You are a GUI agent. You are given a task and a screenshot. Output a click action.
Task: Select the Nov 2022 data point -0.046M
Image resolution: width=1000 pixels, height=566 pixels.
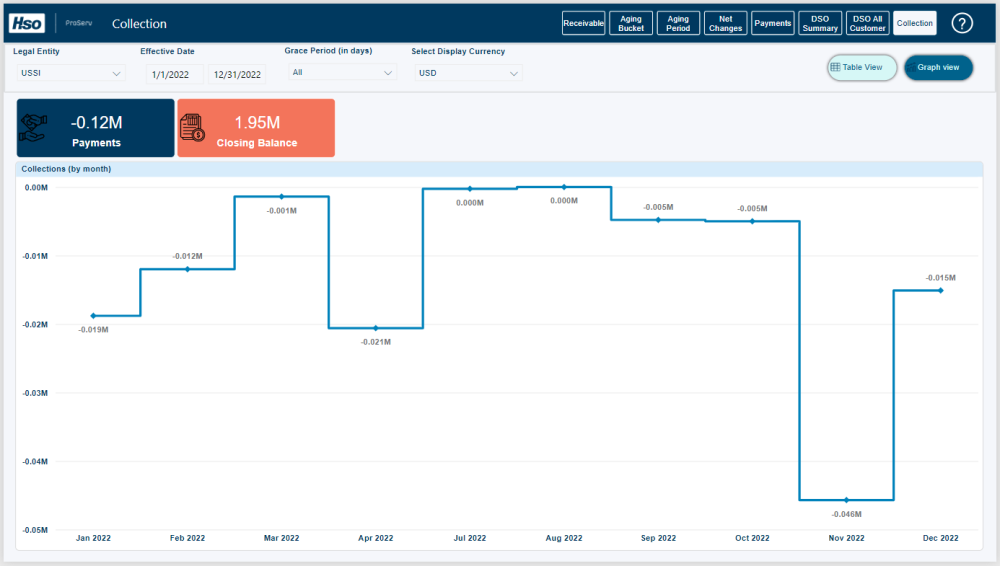(x=846, y=500)
